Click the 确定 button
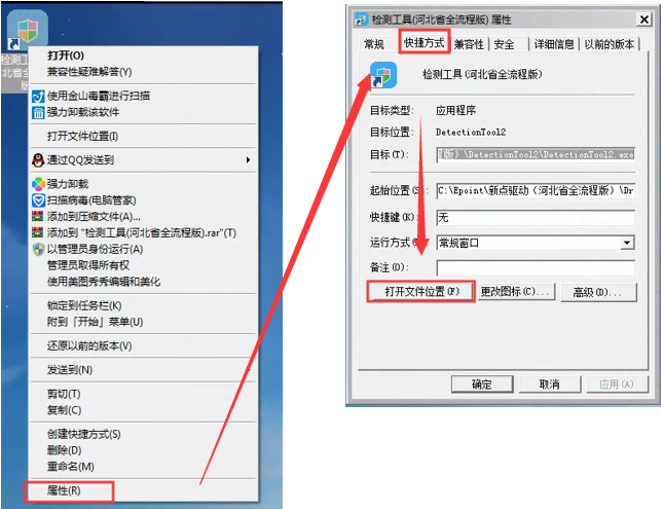661x509 pixels. pos(482,384)
